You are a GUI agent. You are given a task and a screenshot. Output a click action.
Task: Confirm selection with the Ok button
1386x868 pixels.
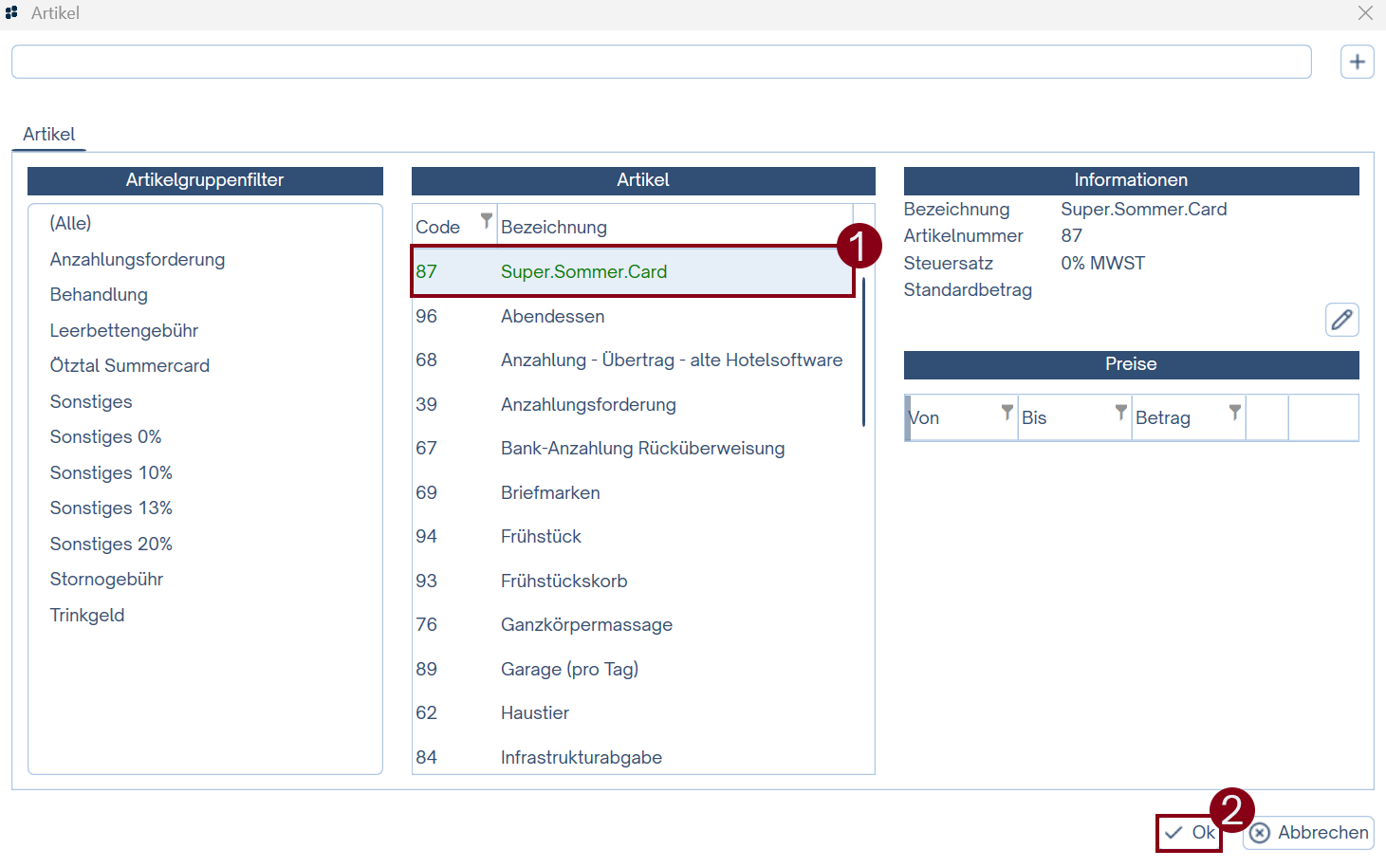(x=1190, y=833)
